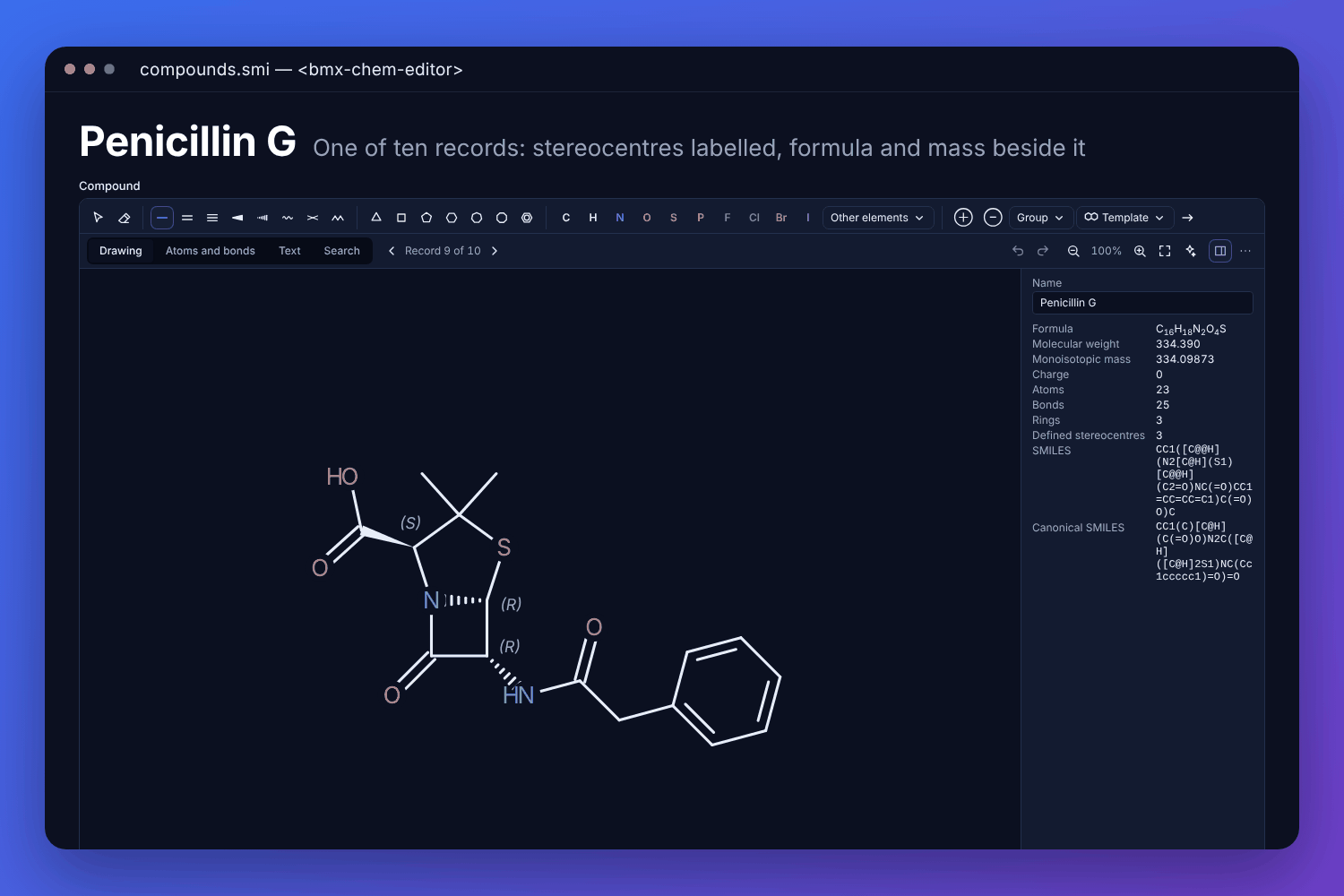Select the Bromine element button
1344x896 pixels.
[781, 218]
